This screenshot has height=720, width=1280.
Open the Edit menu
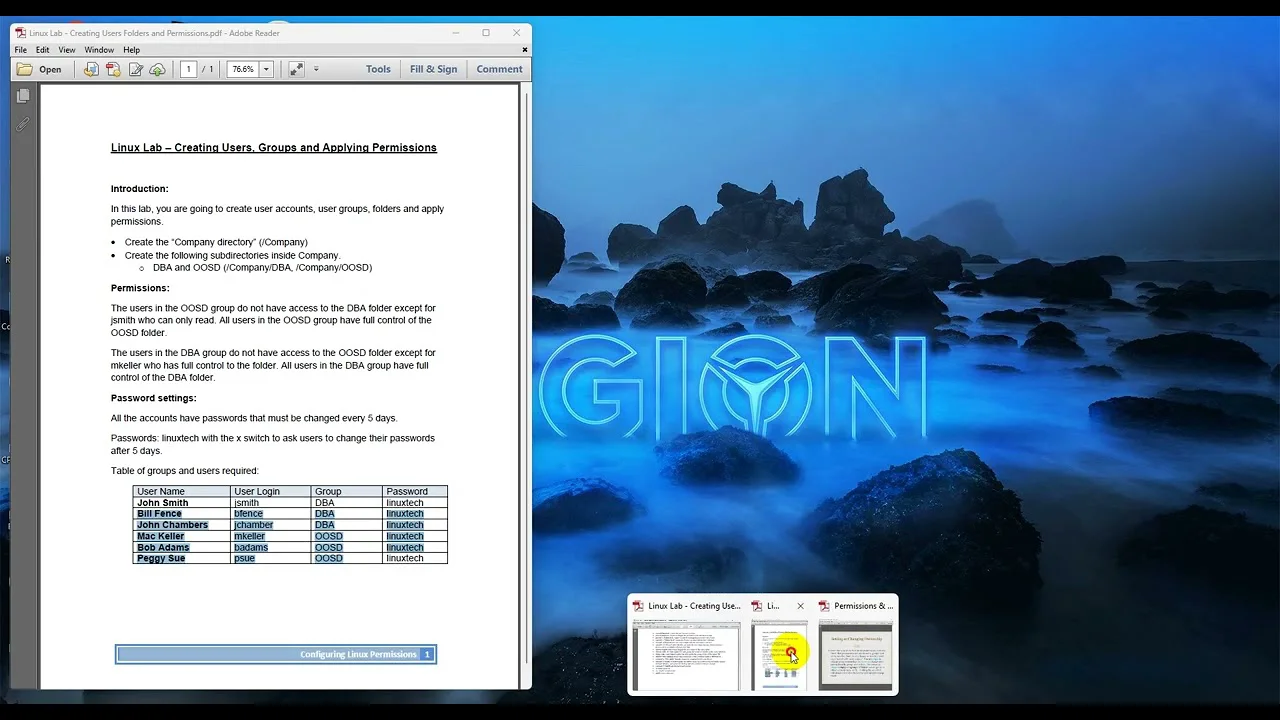tap(43, 50)
